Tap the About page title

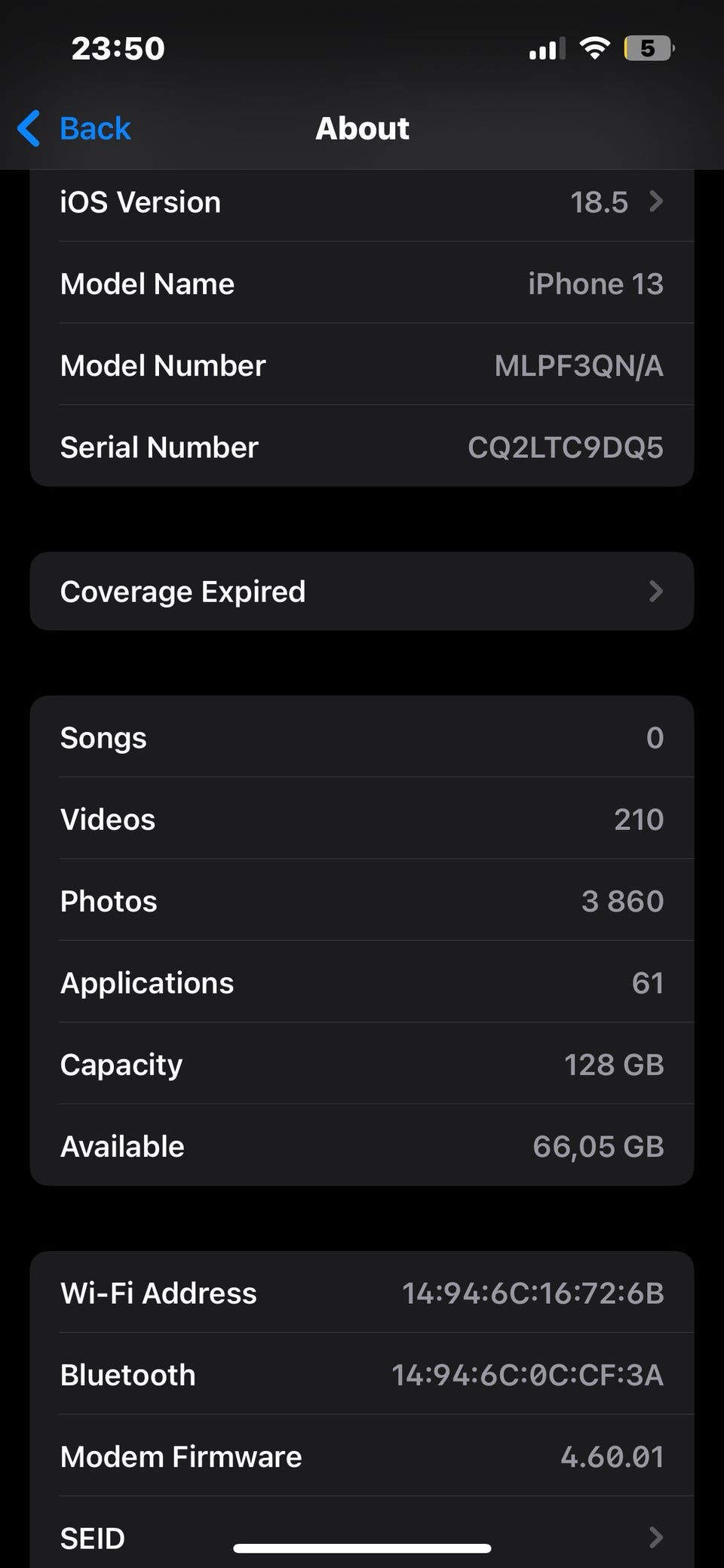tap(362, 128)
